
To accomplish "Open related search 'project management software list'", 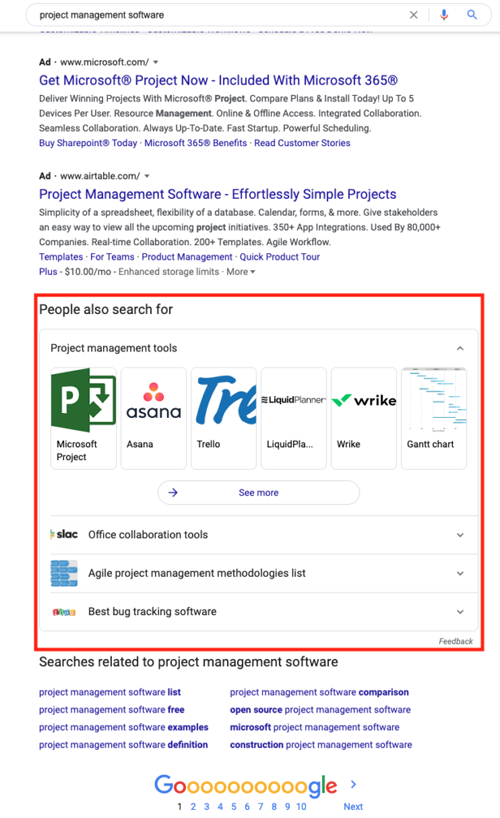I will click(110, 692).
